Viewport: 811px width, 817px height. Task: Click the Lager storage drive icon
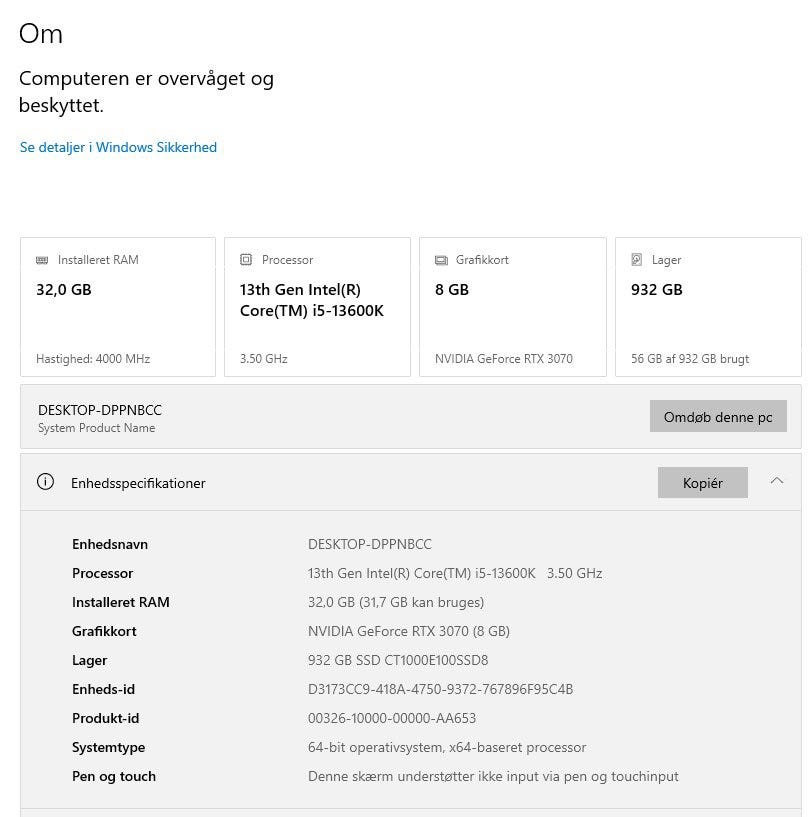637,260
